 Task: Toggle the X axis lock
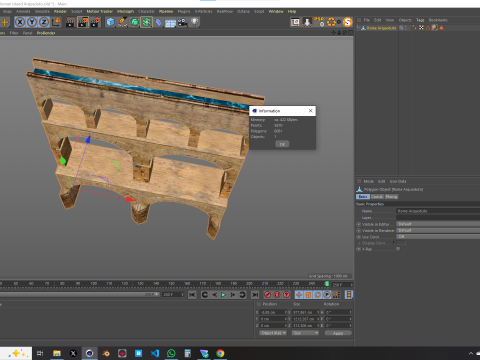point(20,22)
